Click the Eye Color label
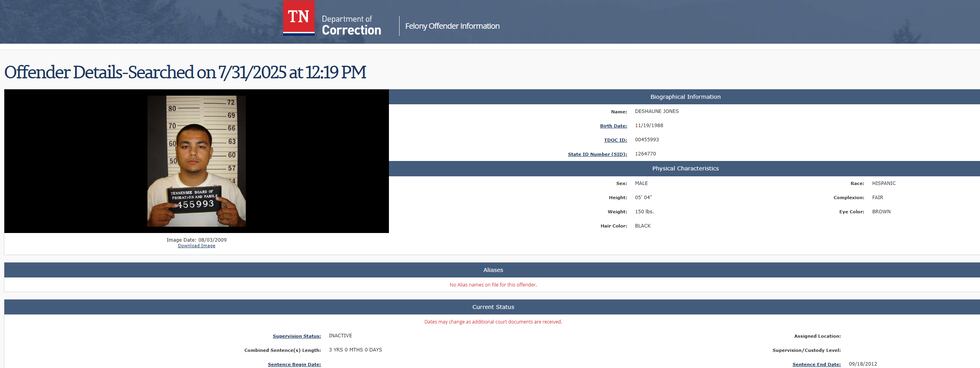 point(852,212)
